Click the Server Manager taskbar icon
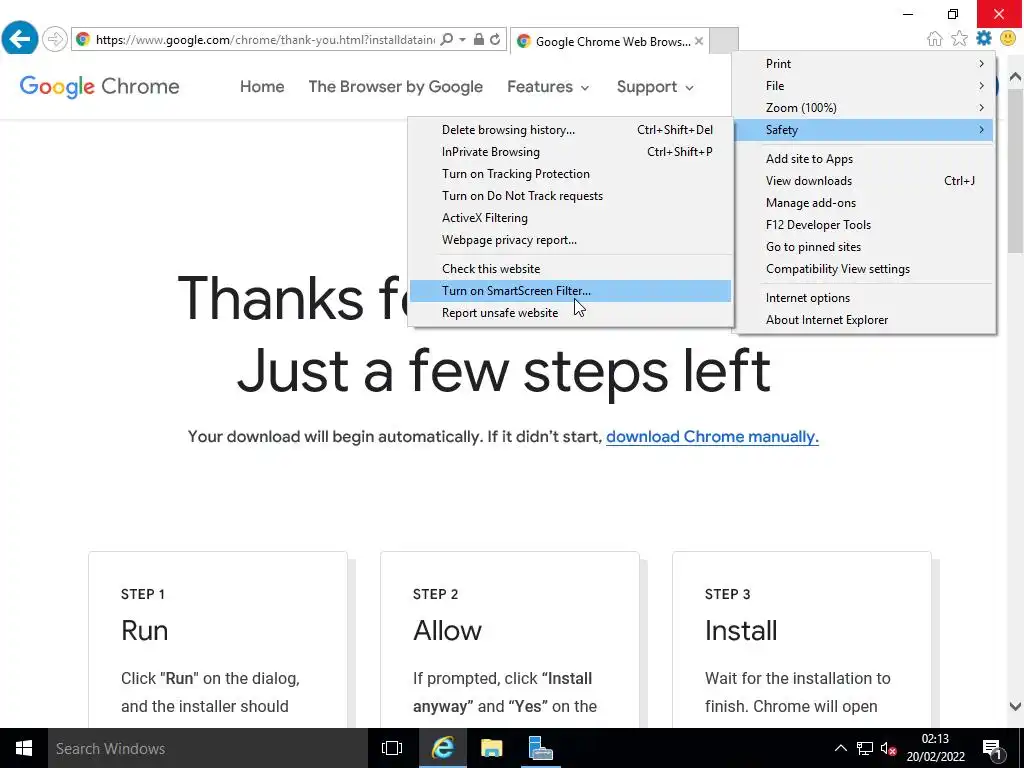This screenshot has height=768, width=1024. (540, 748)
